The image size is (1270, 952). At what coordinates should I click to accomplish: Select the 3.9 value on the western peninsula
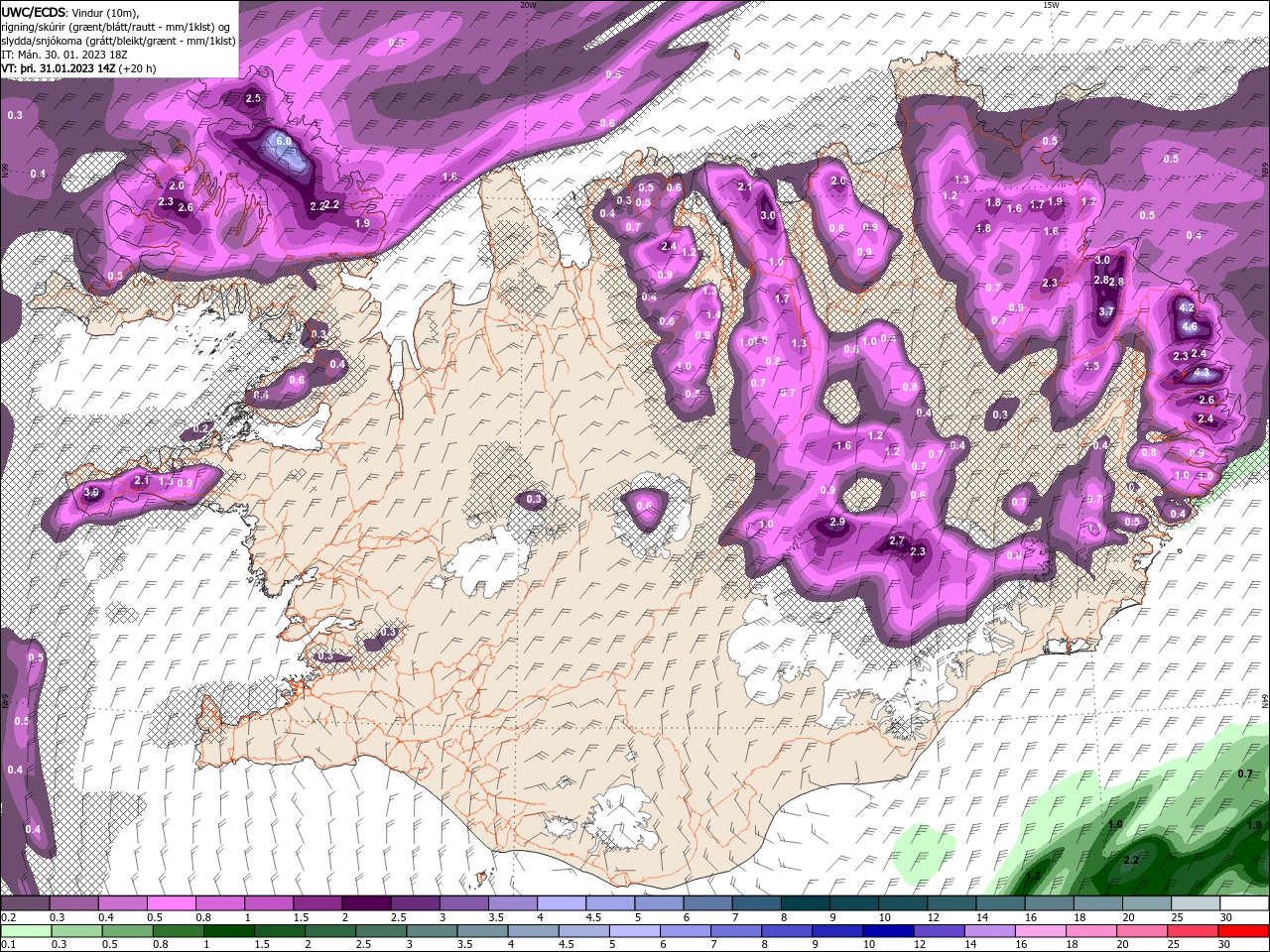[x=92, y=492]
